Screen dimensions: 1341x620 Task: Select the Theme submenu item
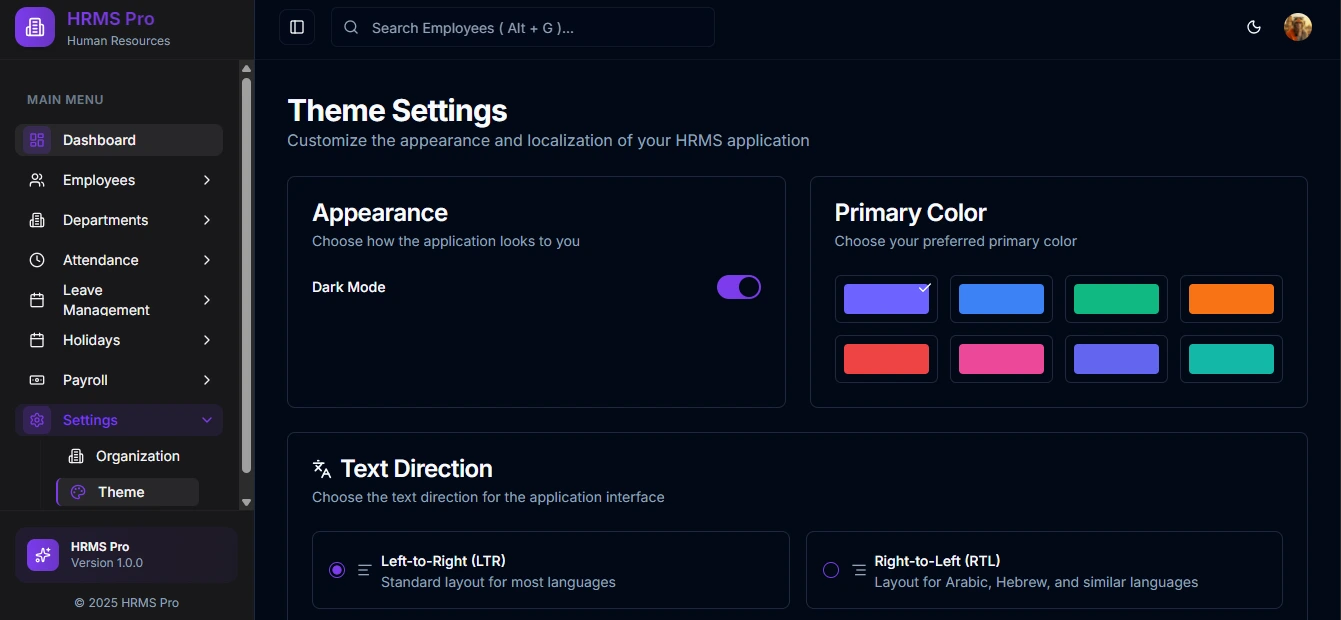tap(121, 492)
